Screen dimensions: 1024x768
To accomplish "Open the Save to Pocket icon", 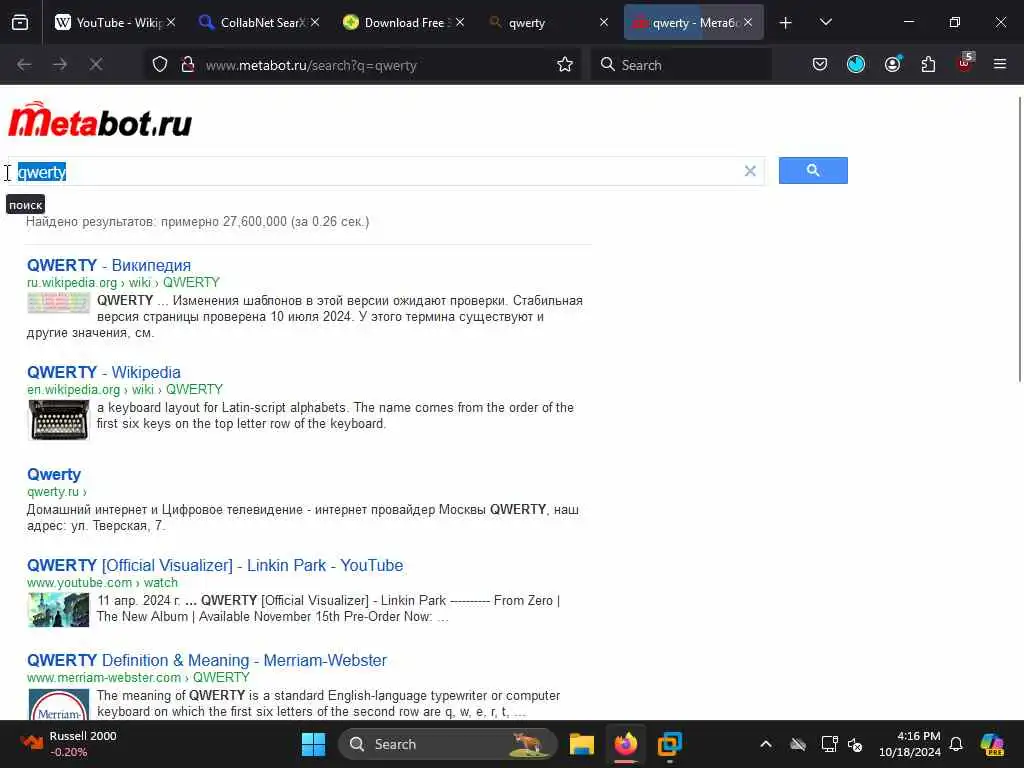I will point(820,64).
